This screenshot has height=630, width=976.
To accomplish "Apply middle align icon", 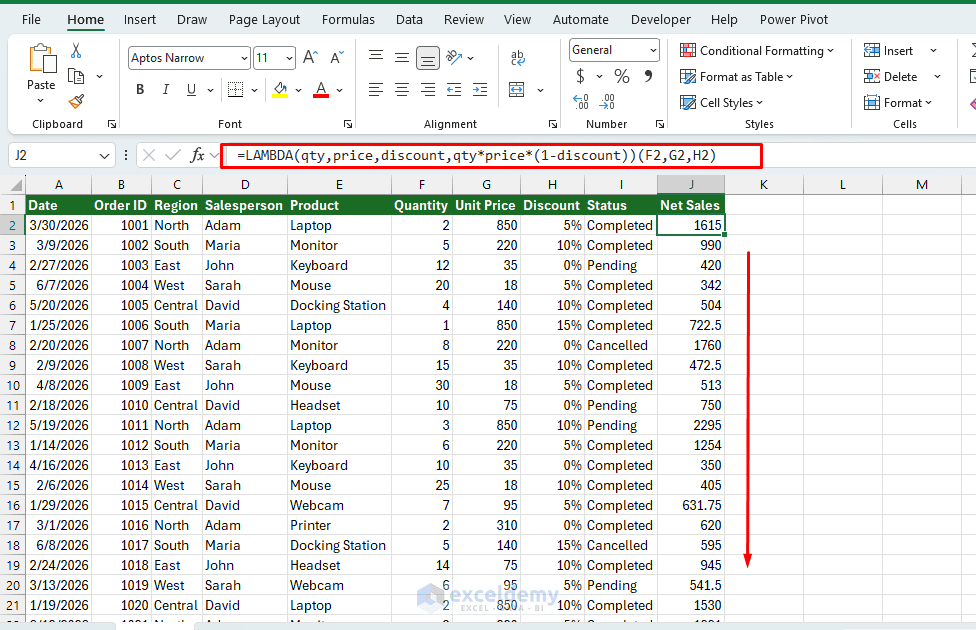I will 402,58.
